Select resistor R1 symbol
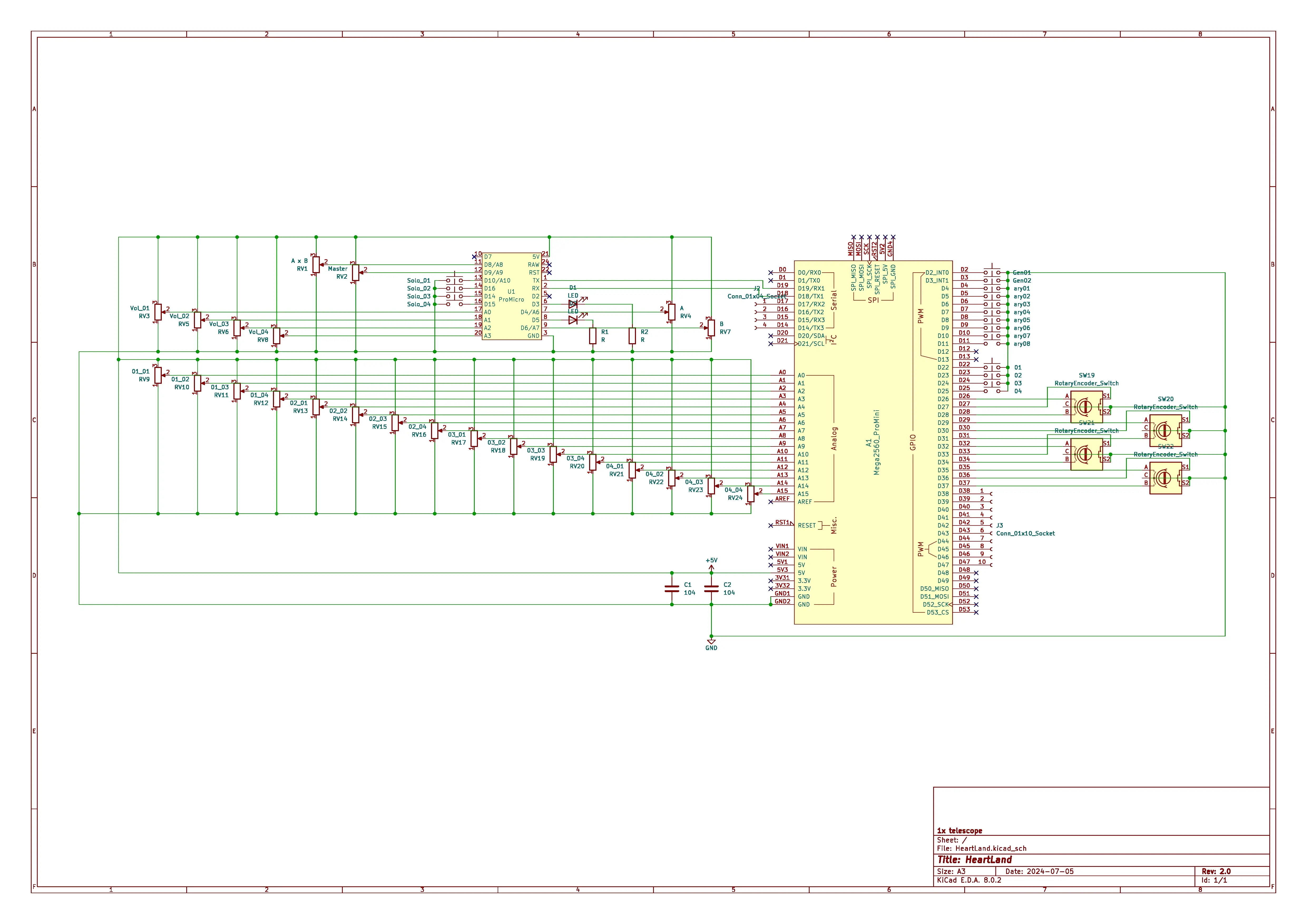The image size is (1307, 924). [593, 336]
